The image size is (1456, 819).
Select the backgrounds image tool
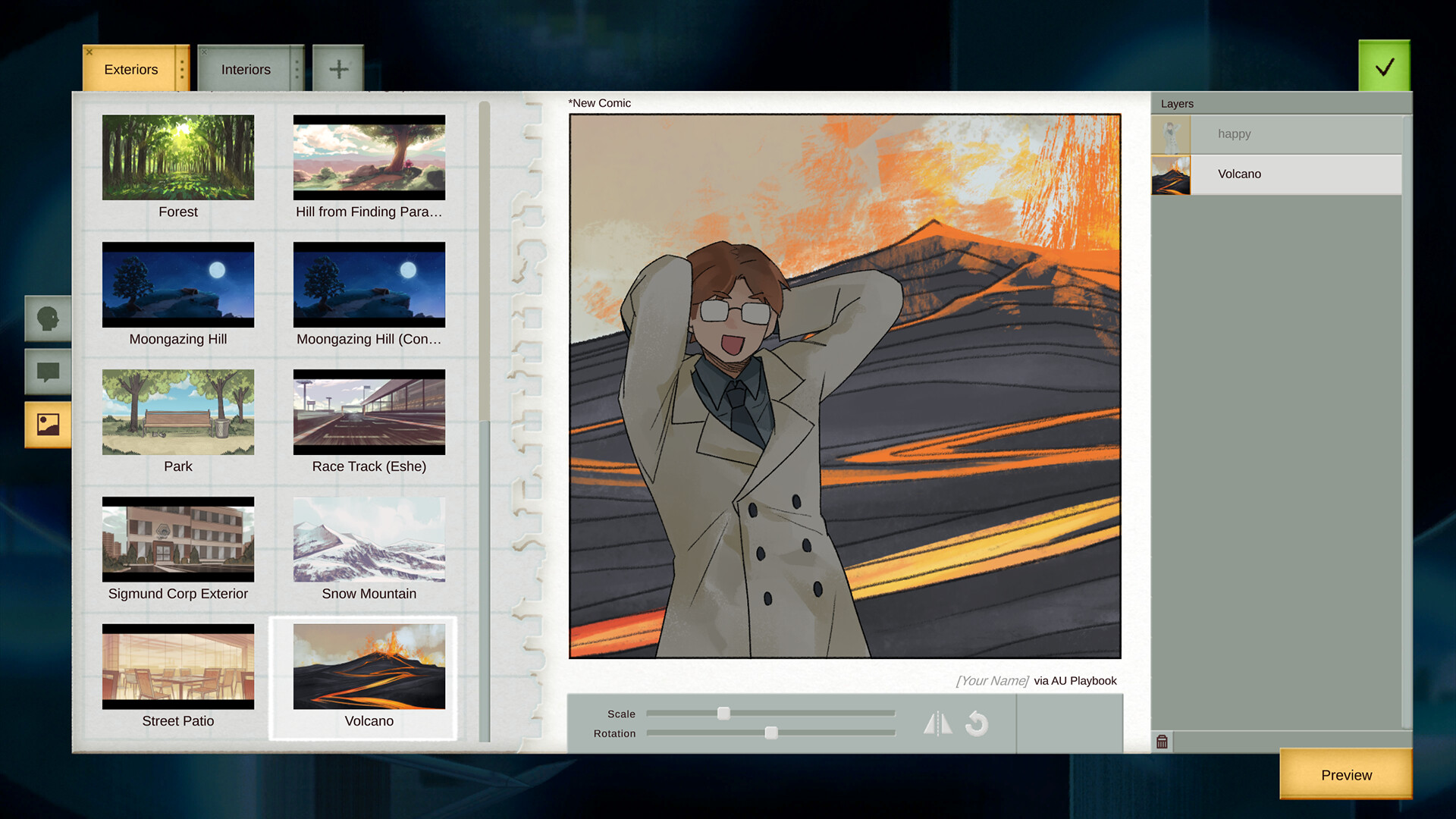point(47,425)
